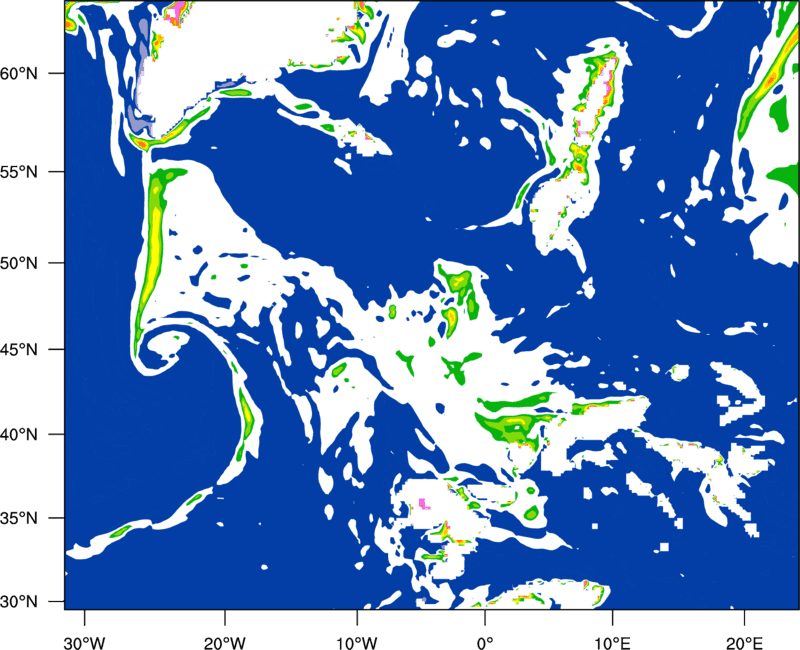Viewport: 800px width, 650px height.
Task: Click the 60°N latitude label
Action: point(19,73)
